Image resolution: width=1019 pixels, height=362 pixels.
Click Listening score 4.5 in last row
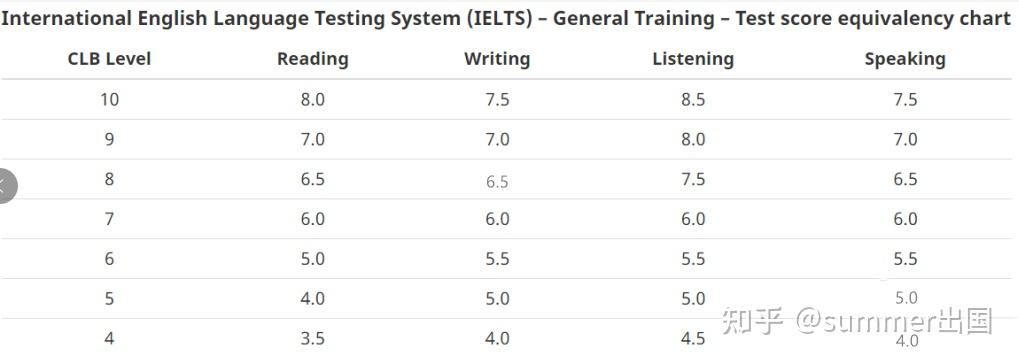[x=693, y=339]
